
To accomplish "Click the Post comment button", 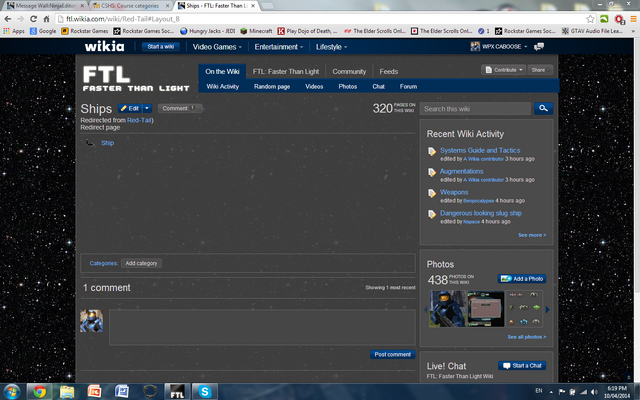I will [393, 354].
